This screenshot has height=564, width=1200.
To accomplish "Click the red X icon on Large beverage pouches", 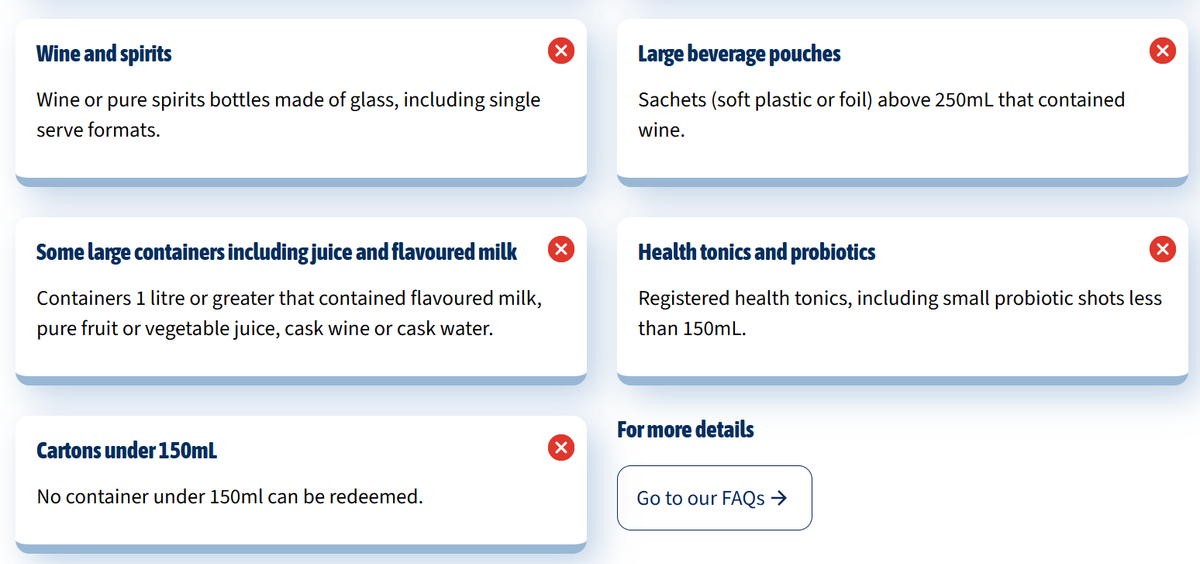I will pos(1162,50).
